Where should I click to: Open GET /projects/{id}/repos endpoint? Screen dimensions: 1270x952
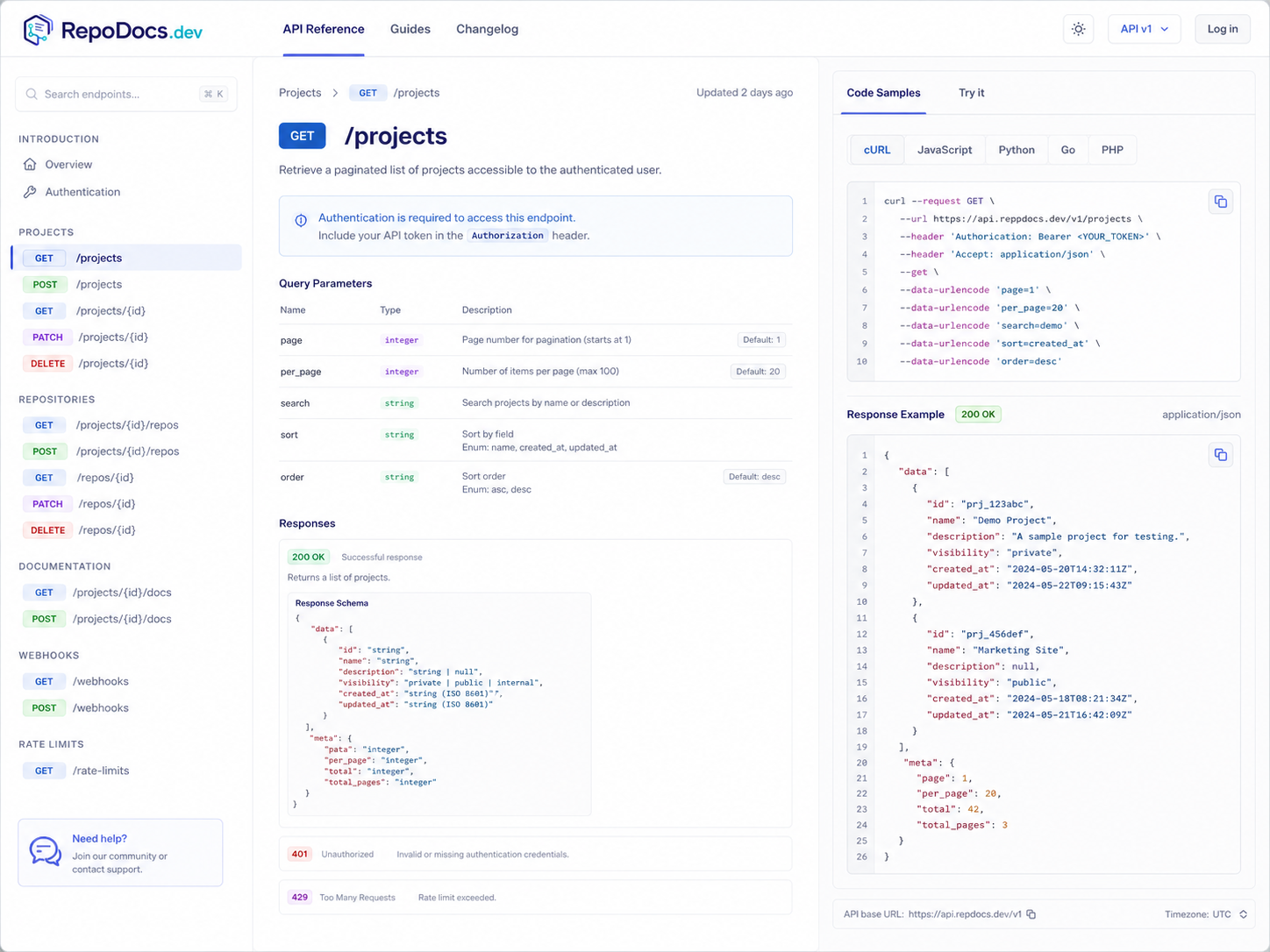point(100,425)
